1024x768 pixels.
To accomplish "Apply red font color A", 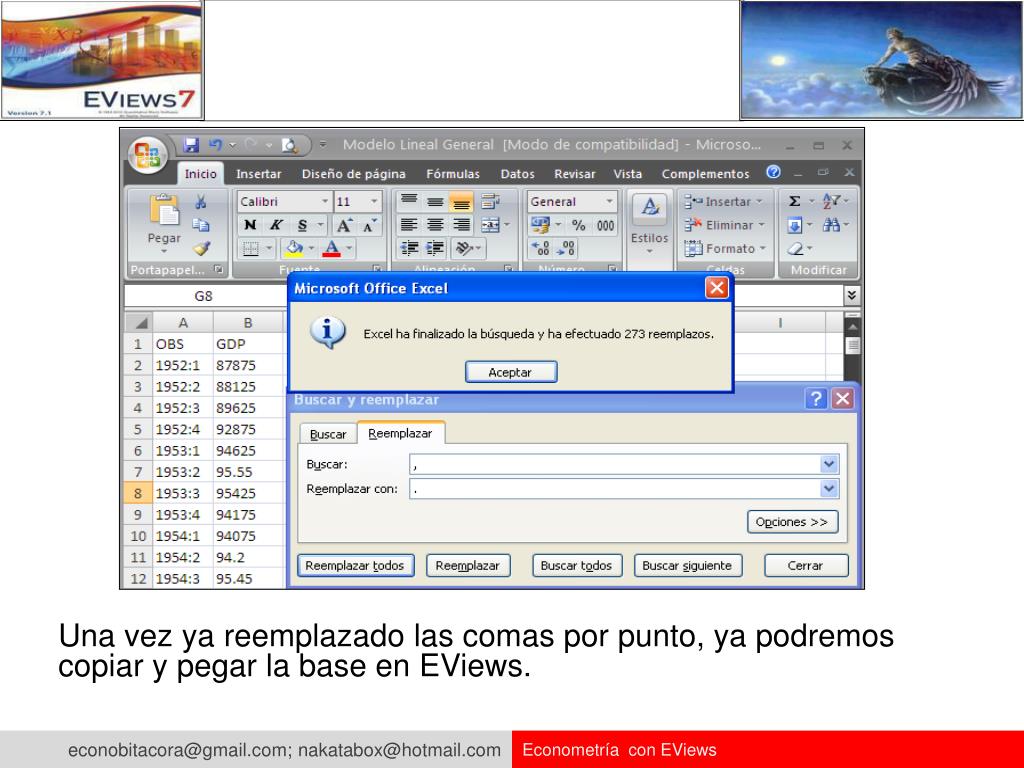I will point(332,248).
